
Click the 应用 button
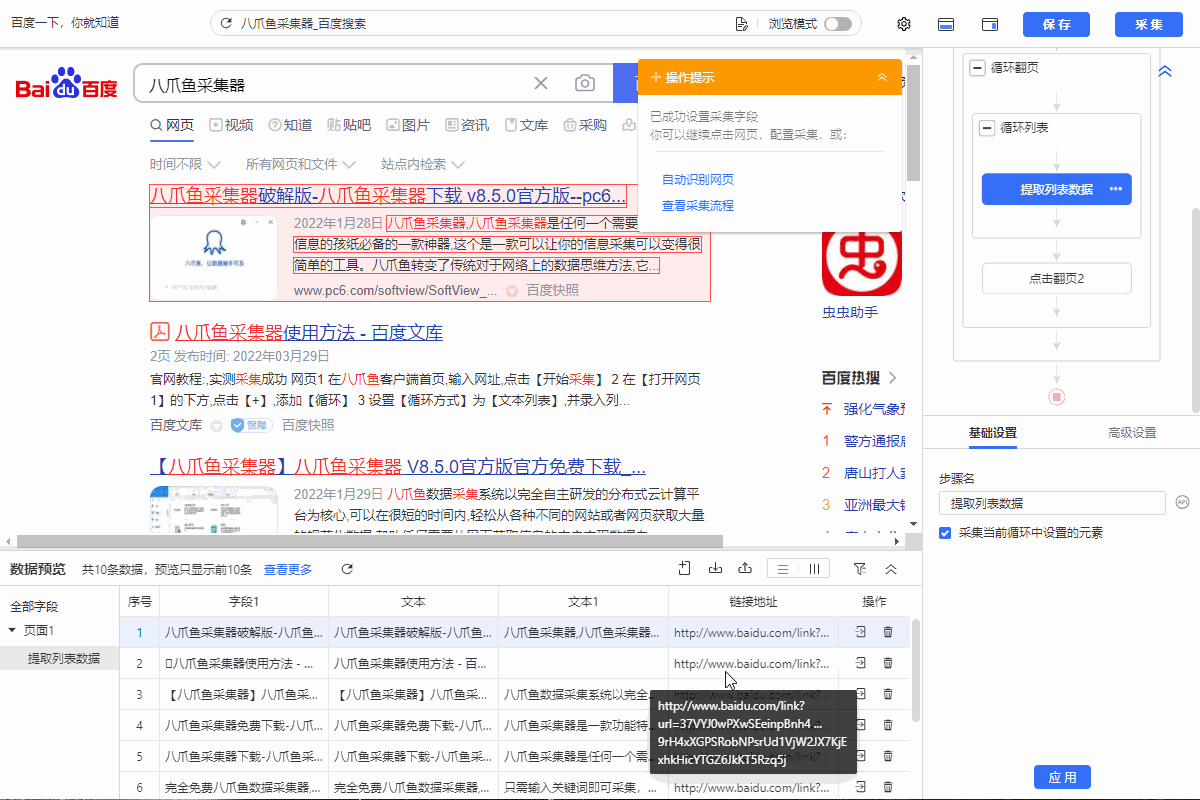pyautogui.click(x=1062, y=777)
